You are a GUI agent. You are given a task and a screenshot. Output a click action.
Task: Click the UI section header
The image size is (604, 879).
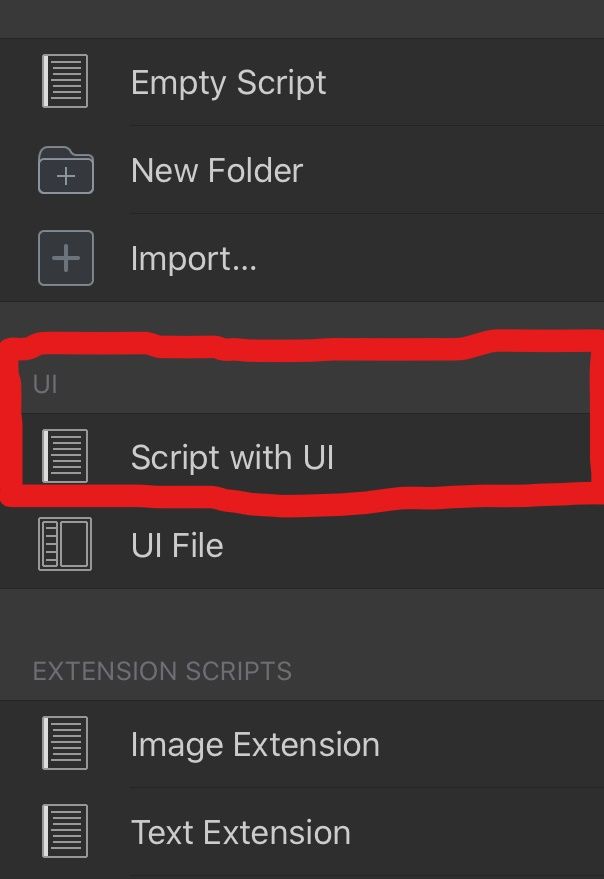click(x=45, y=385)
